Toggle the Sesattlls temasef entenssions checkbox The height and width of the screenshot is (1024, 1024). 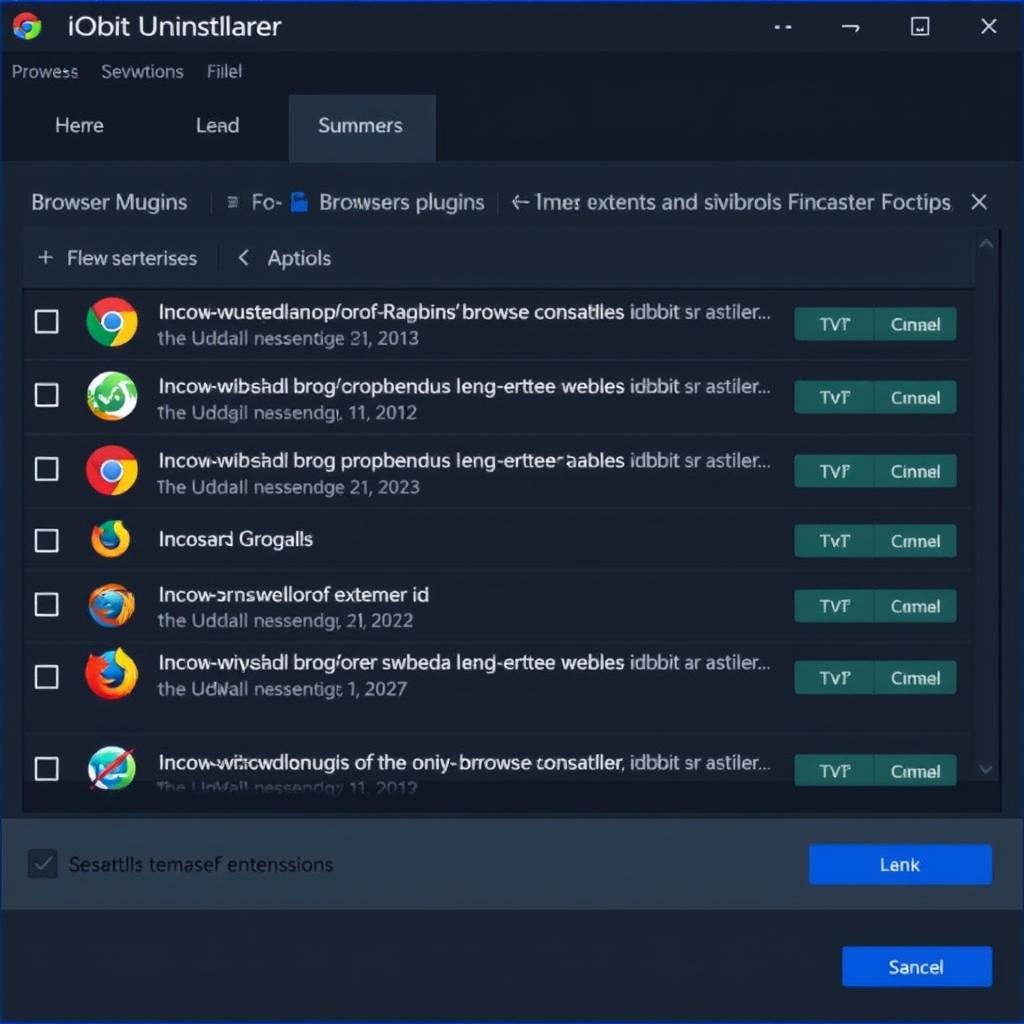pos(43,863)
